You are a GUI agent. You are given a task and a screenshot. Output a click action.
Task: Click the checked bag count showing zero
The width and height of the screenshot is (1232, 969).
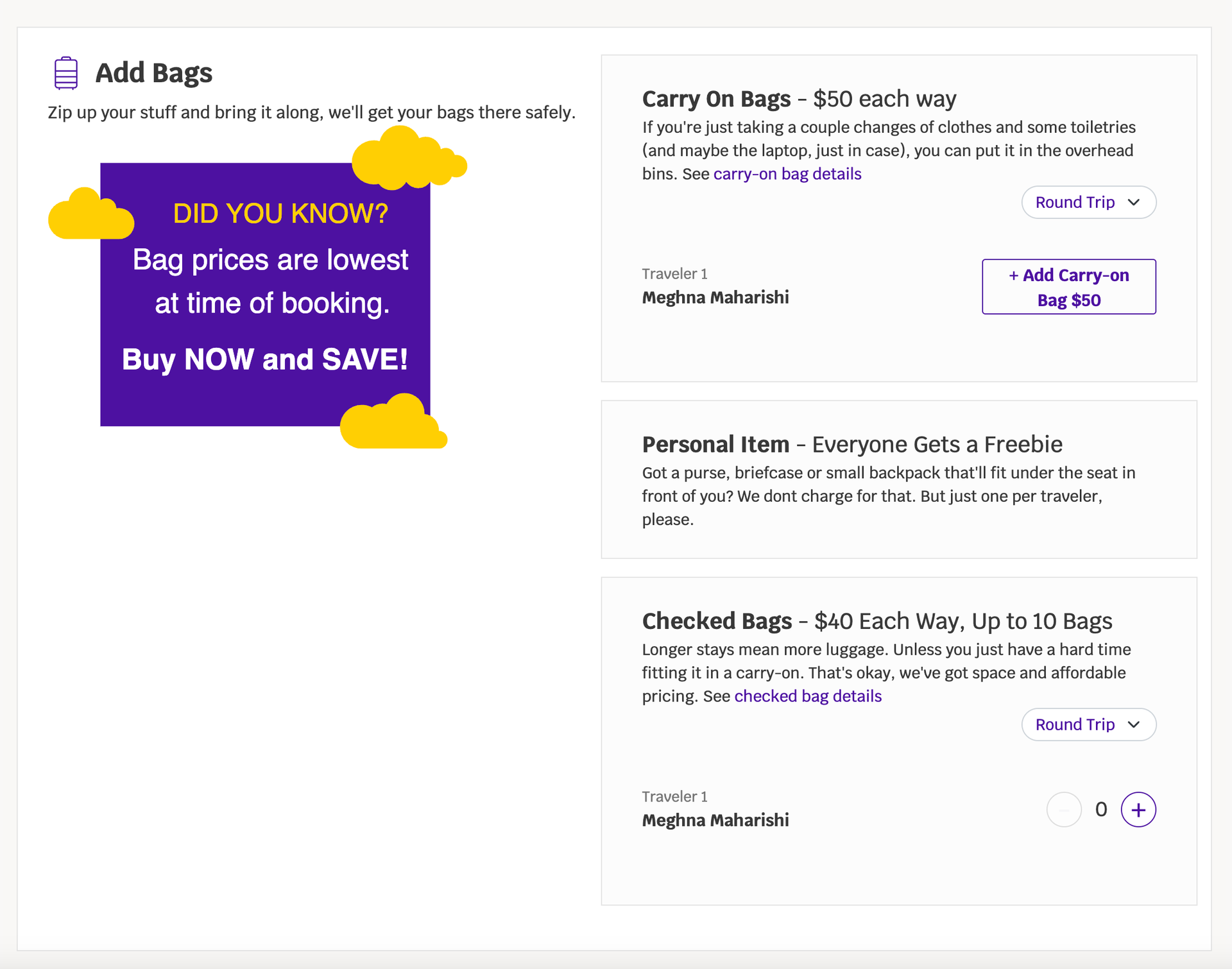pyautogui.click(x=1102, y=810)
